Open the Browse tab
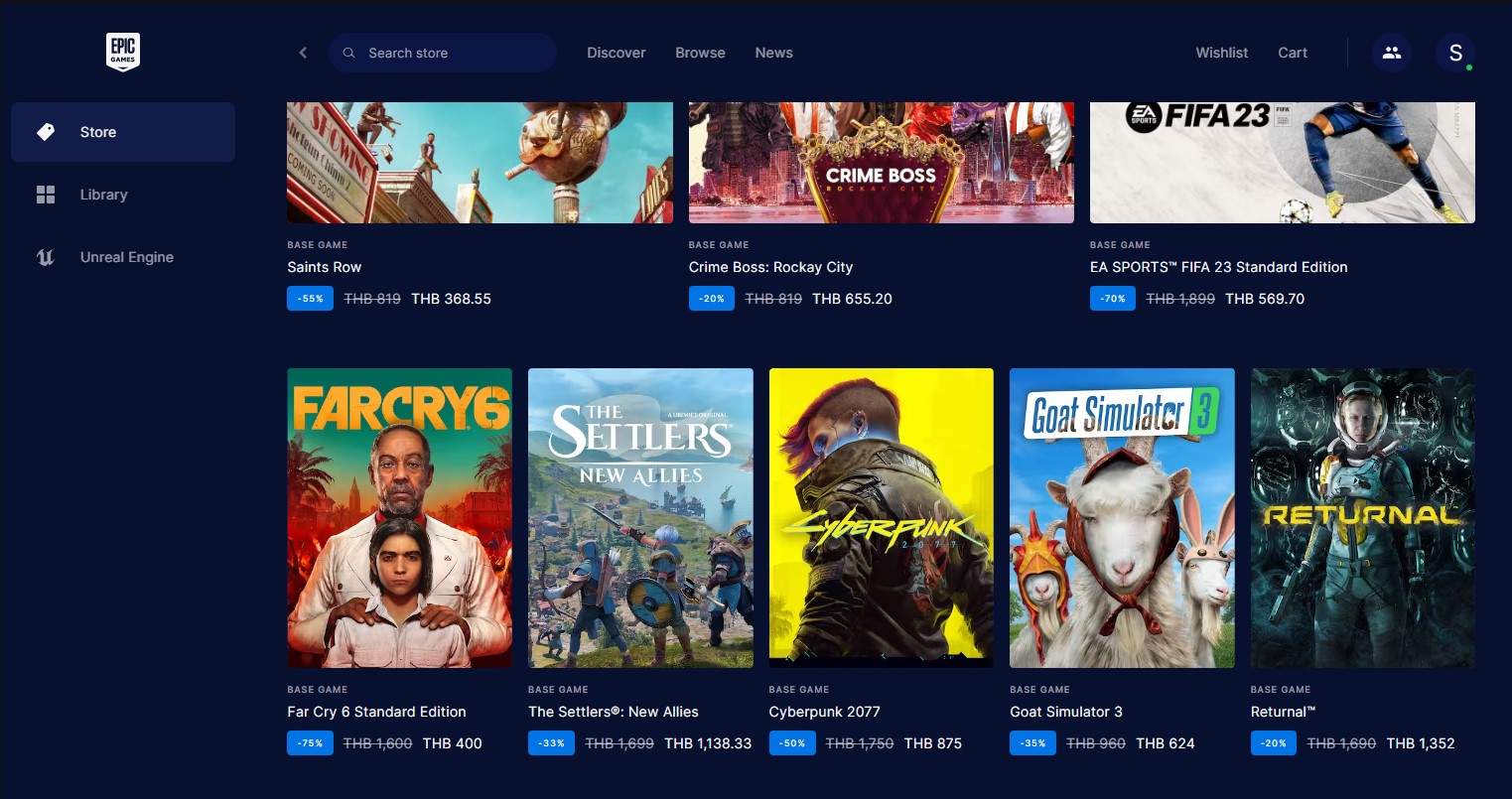Screen dimensions: 1512x799 (x=700, y=53)
